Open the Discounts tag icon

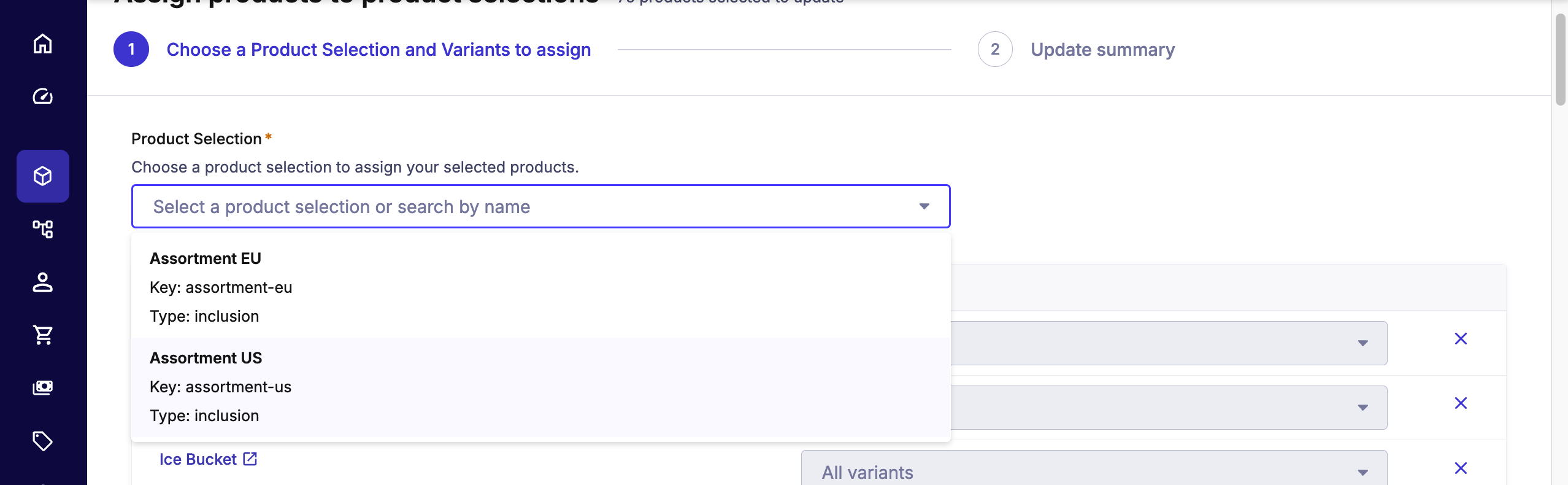point(42,441)
